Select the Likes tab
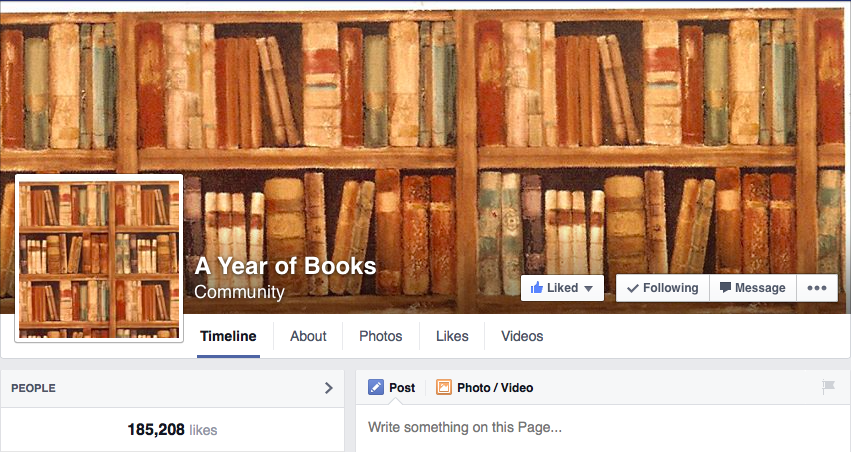Image resolution: width=851 pixels, height=452 pixels. click(x=452, y=336)
